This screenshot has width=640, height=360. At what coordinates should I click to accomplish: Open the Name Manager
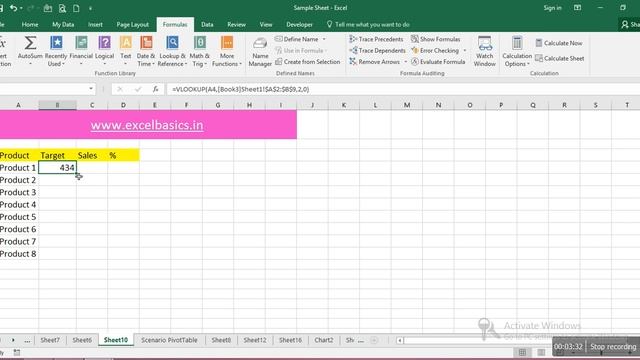(260, 51)
